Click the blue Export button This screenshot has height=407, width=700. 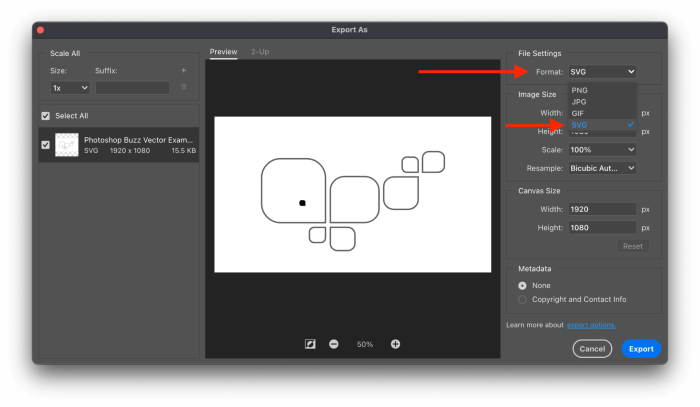click(x=641, y=349)
